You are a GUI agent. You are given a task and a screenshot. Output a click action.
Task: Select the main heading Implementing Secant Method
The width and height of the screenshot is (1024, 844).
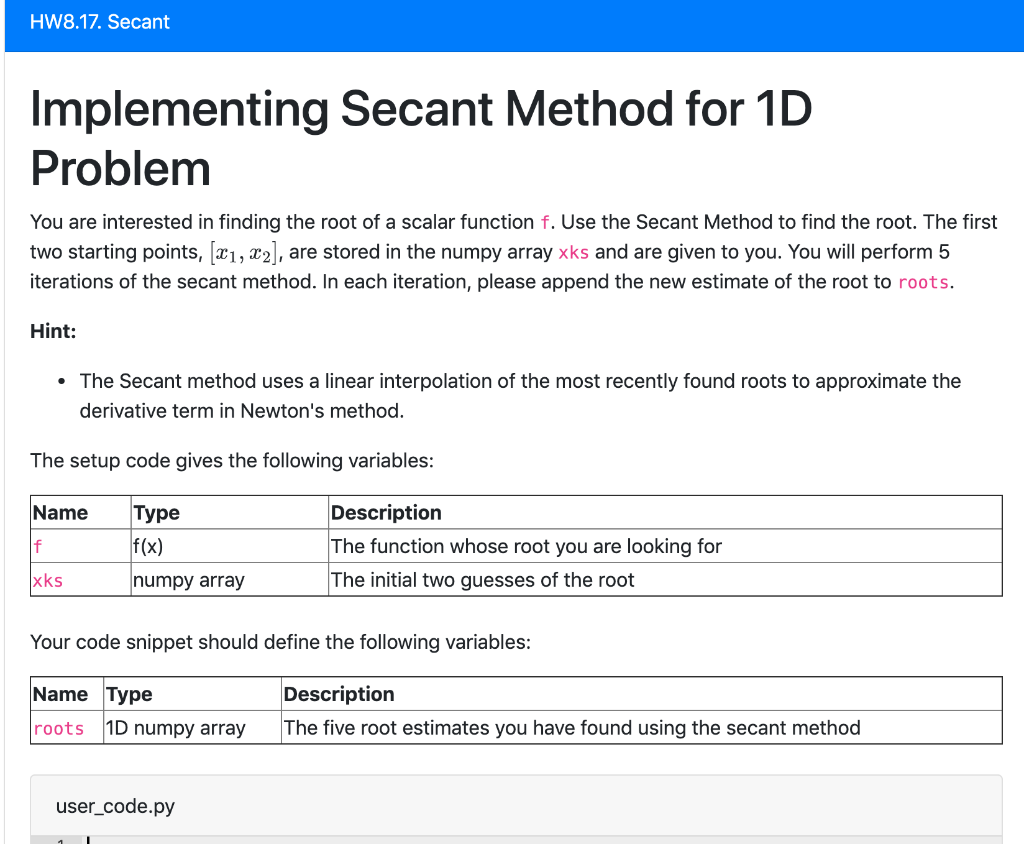point(420,110)
